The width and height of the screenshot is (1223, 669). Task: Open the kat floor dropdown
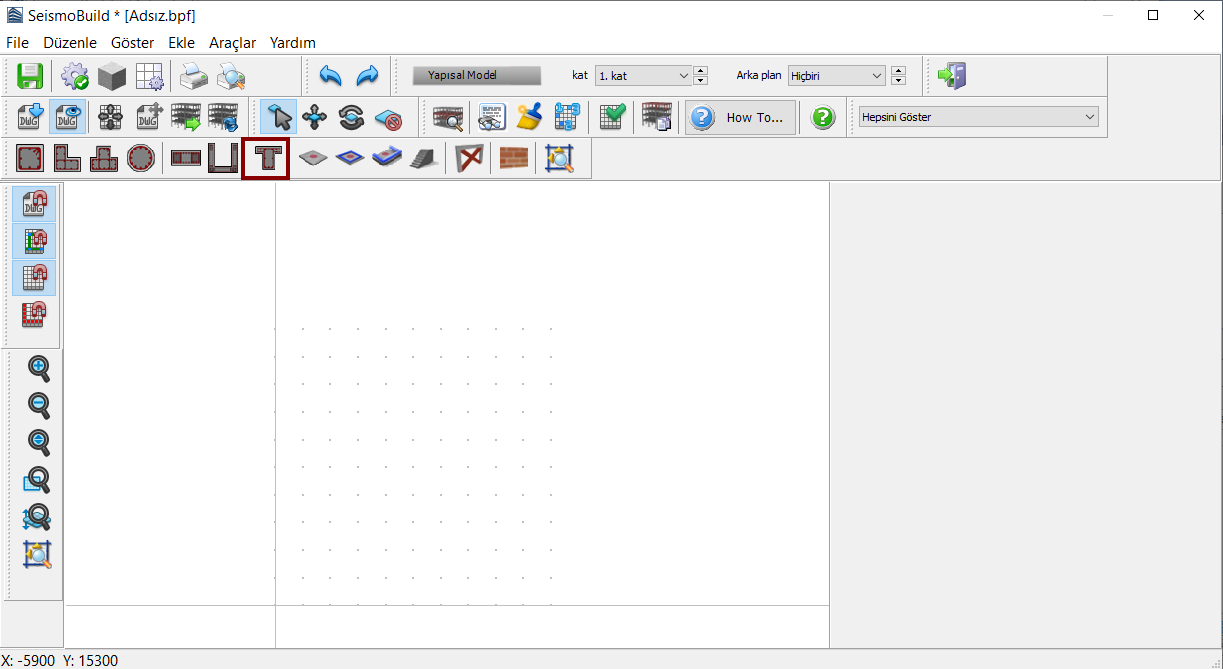tap(643, 76)
